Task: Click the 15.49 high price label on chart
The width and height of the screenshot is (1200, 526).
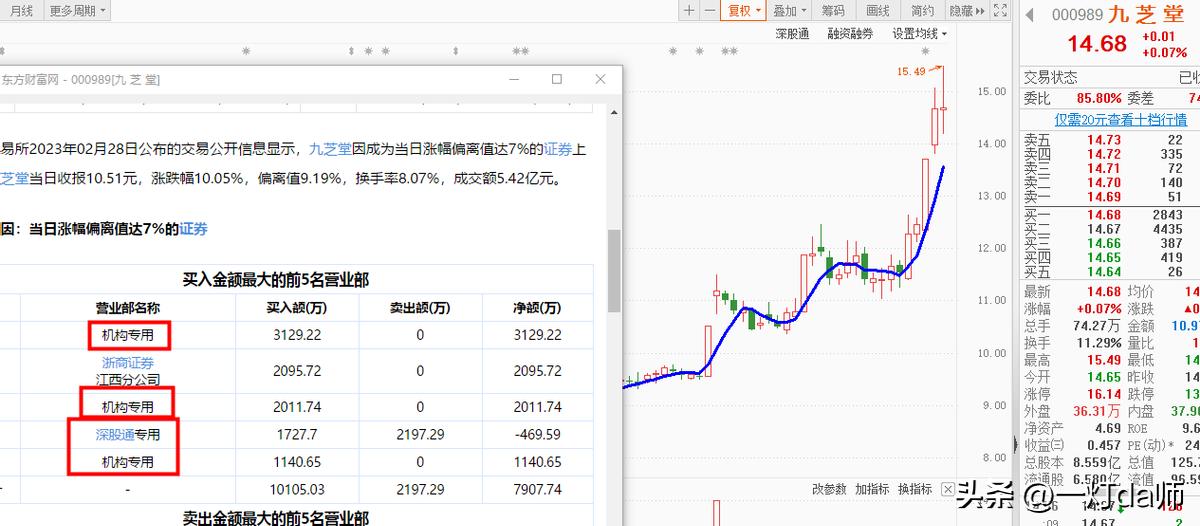Action: tap(911, 71)
